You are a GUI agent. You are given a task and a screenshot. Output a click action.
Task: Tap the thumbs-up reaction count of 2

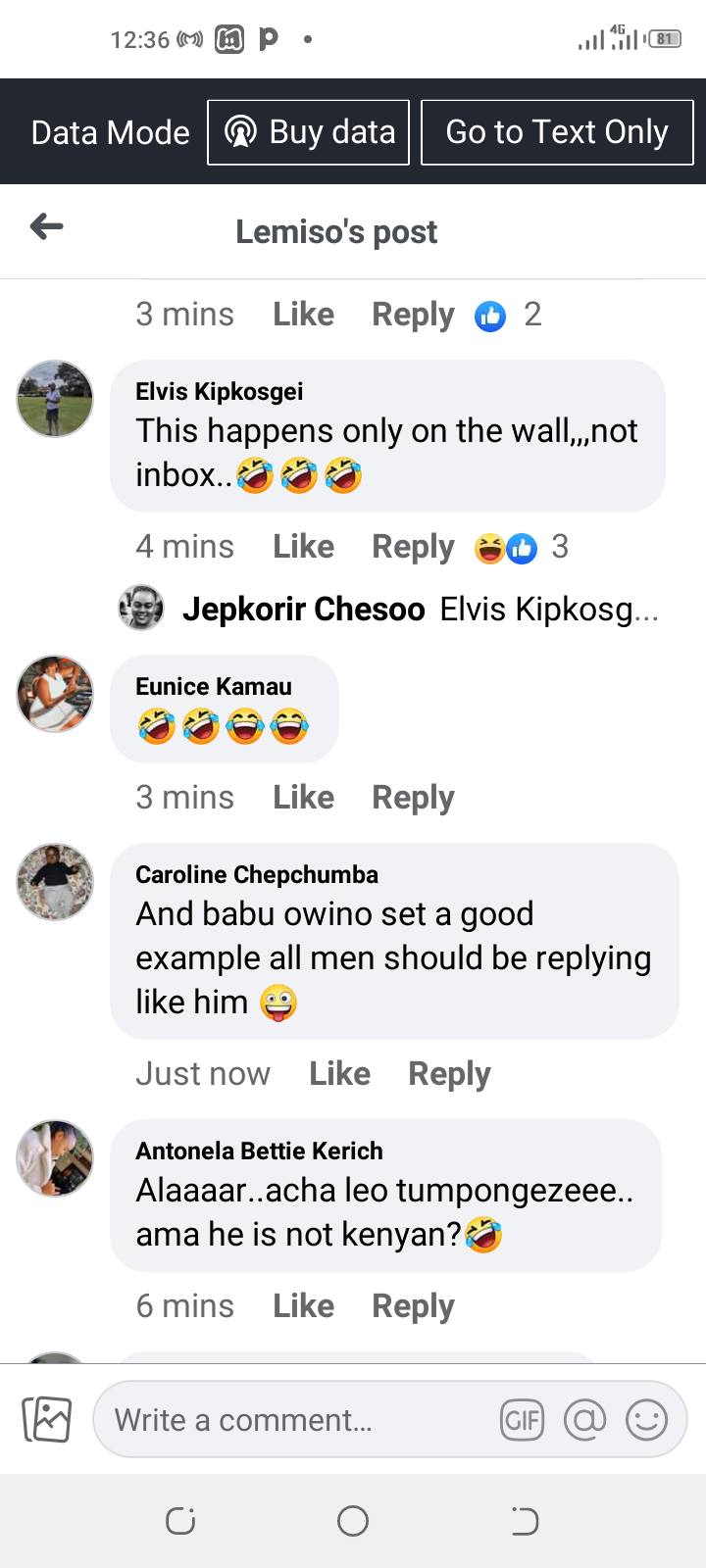(508, 315)
